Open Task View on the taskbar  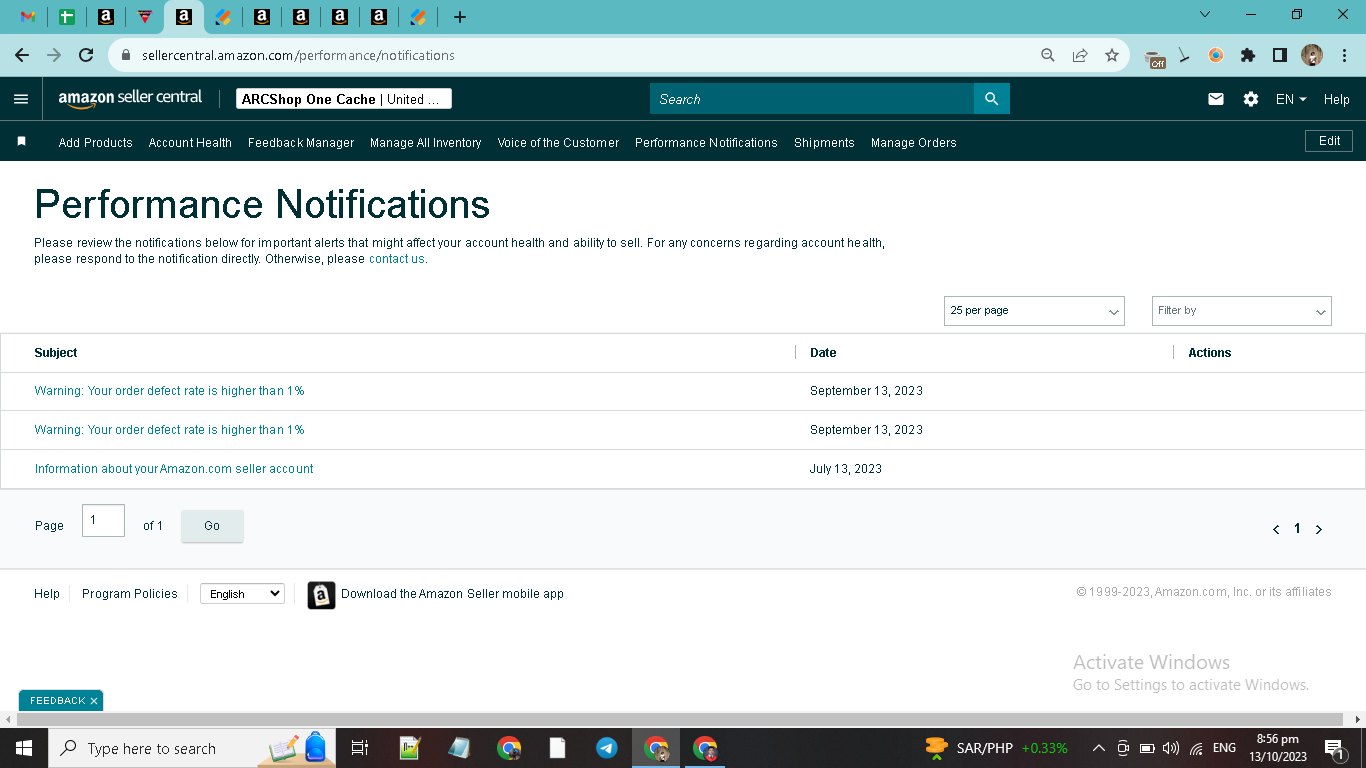click(x=360, y=748)
